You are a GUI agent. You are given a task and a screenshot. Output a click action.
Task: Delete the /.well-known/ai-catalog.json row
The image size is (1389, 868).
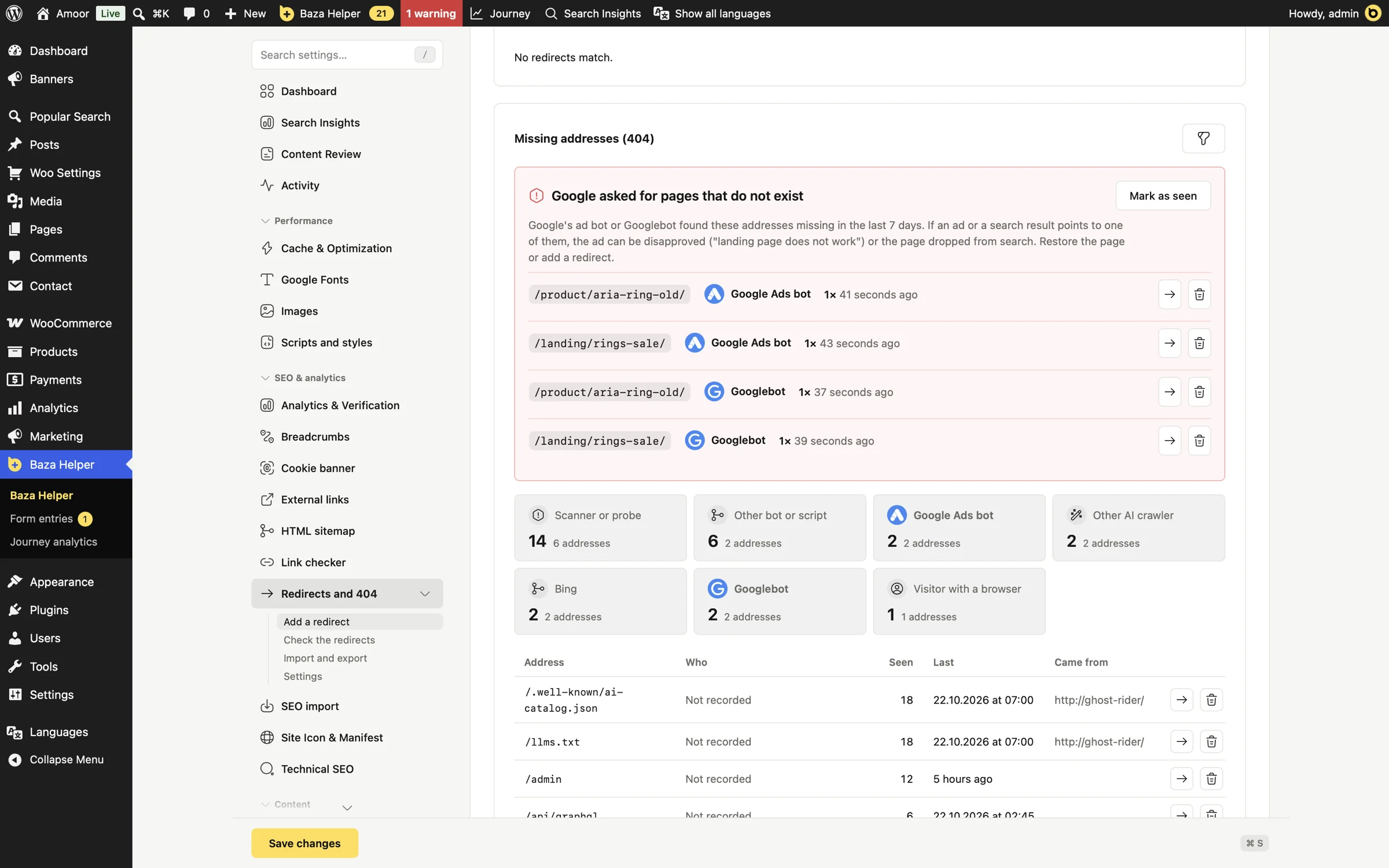click(1211, 700)
